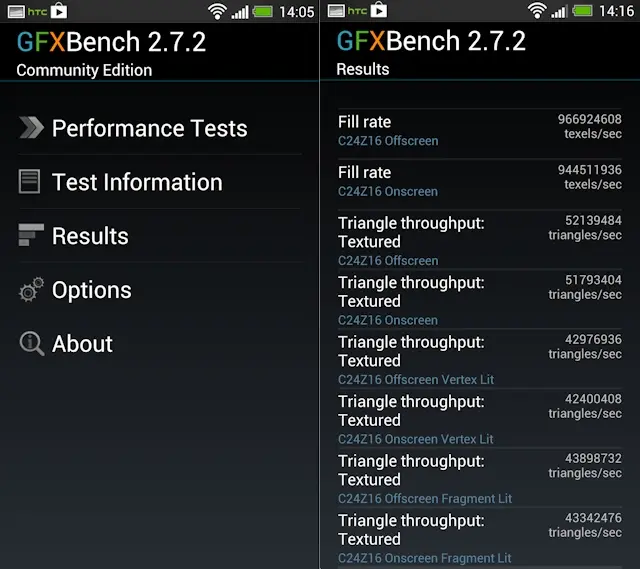Click the Performance Tests chevron icon
Screen dimensions: 640x569
[31, 128]
